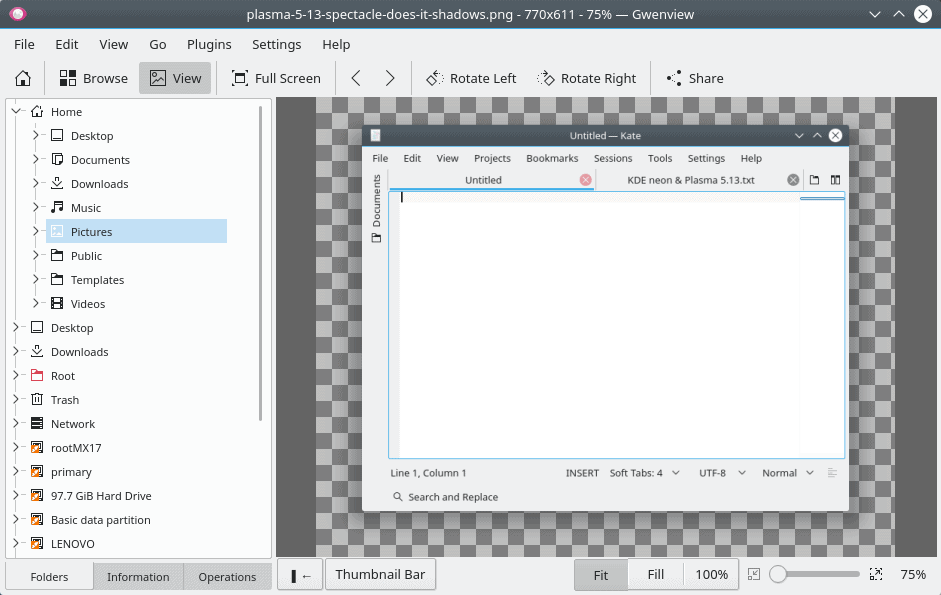The height and width of the screenshot is (595, 941).
Task: Click the Network server icon
Action: [x=37, y=423]
